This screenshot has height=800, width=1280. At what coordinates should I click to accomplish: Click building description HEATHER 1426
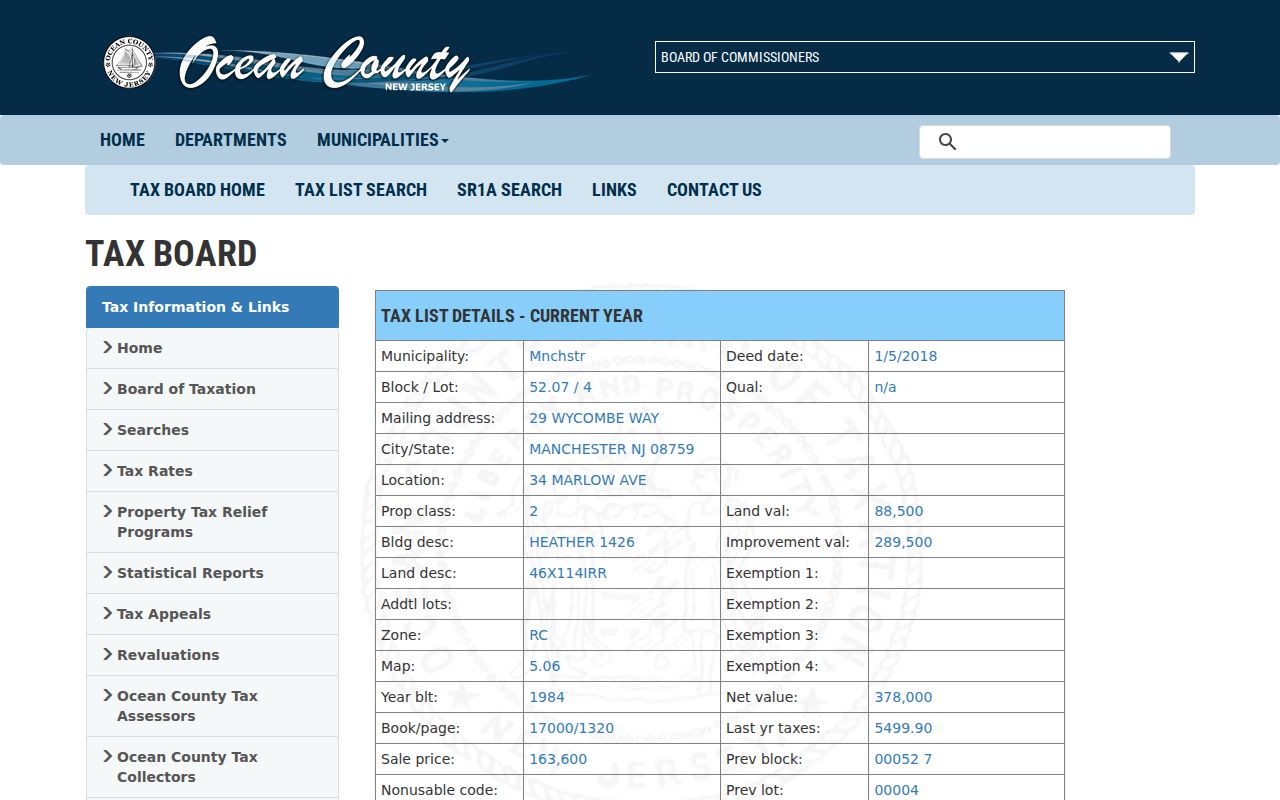582,542
